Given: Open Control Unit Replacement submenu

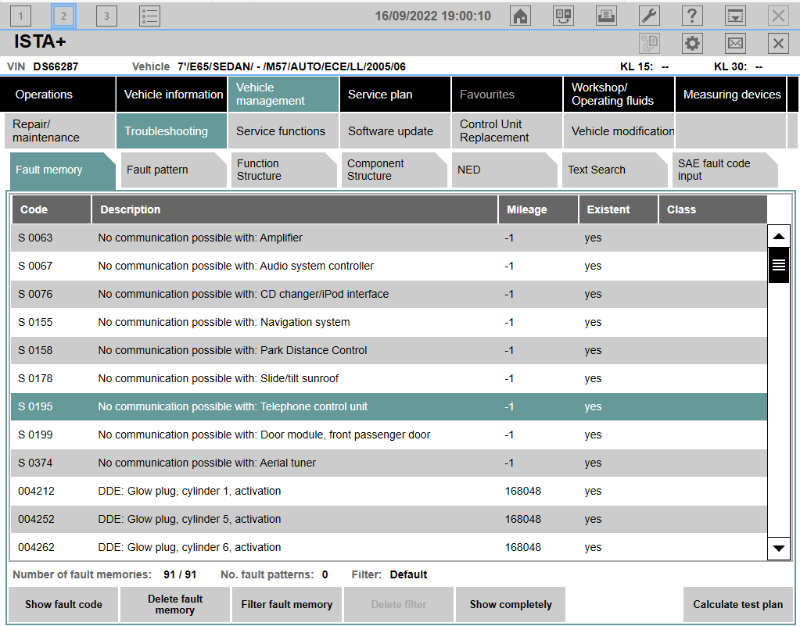Looking at the screenshot, I should point(507,131).
